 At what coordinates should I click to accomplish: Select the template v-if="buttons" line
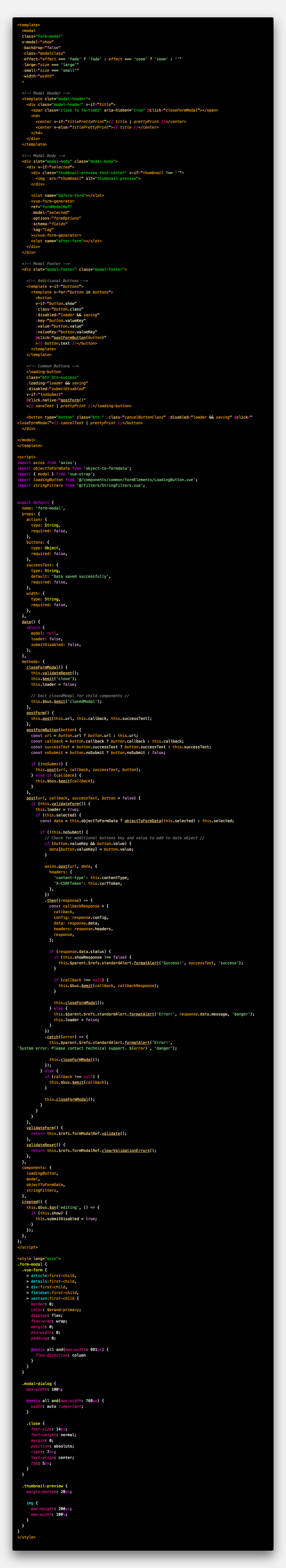coord(55,286)
